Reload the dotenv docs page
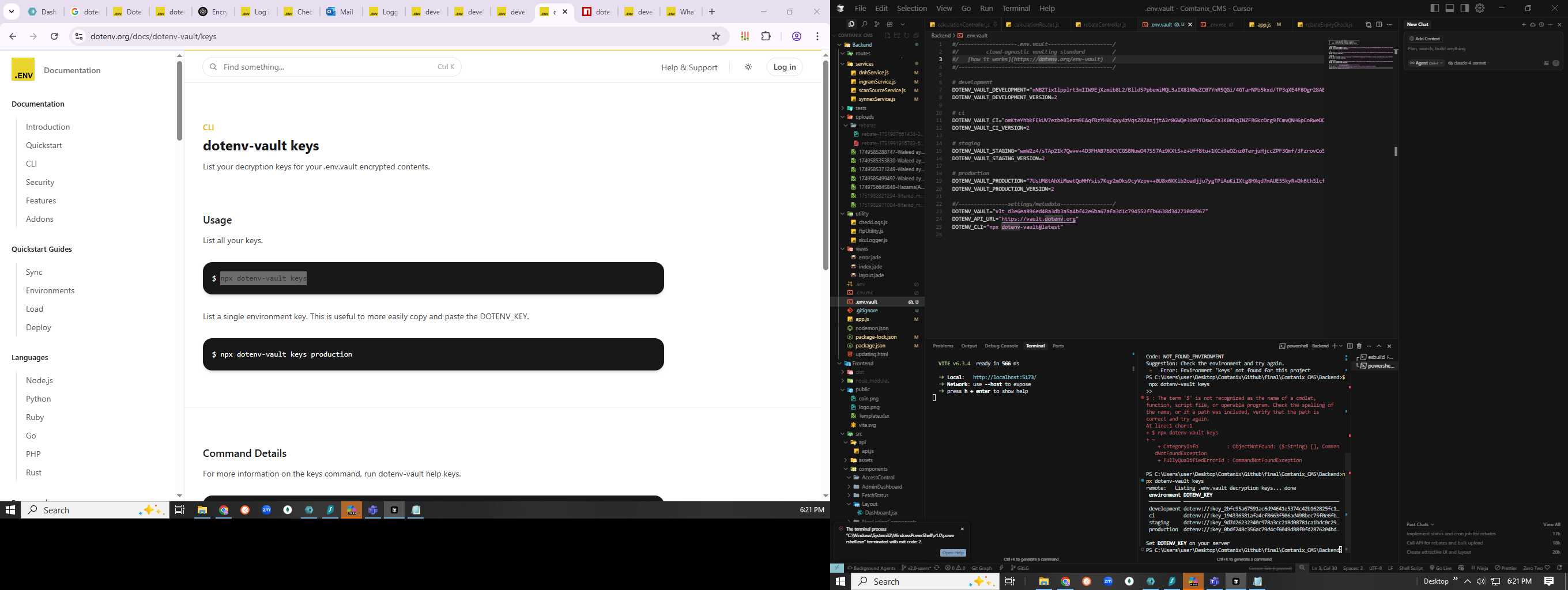The width and height of the screenshot is (1568, 590). point(54,36)
